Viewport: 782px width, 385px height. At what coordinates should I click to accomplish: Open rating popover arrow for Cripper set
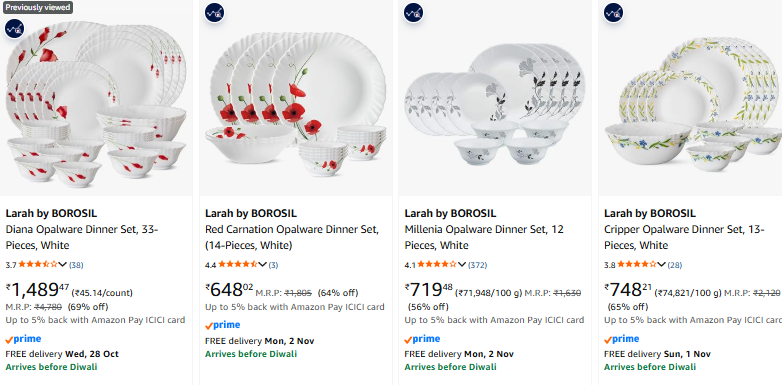pos(661,265)
